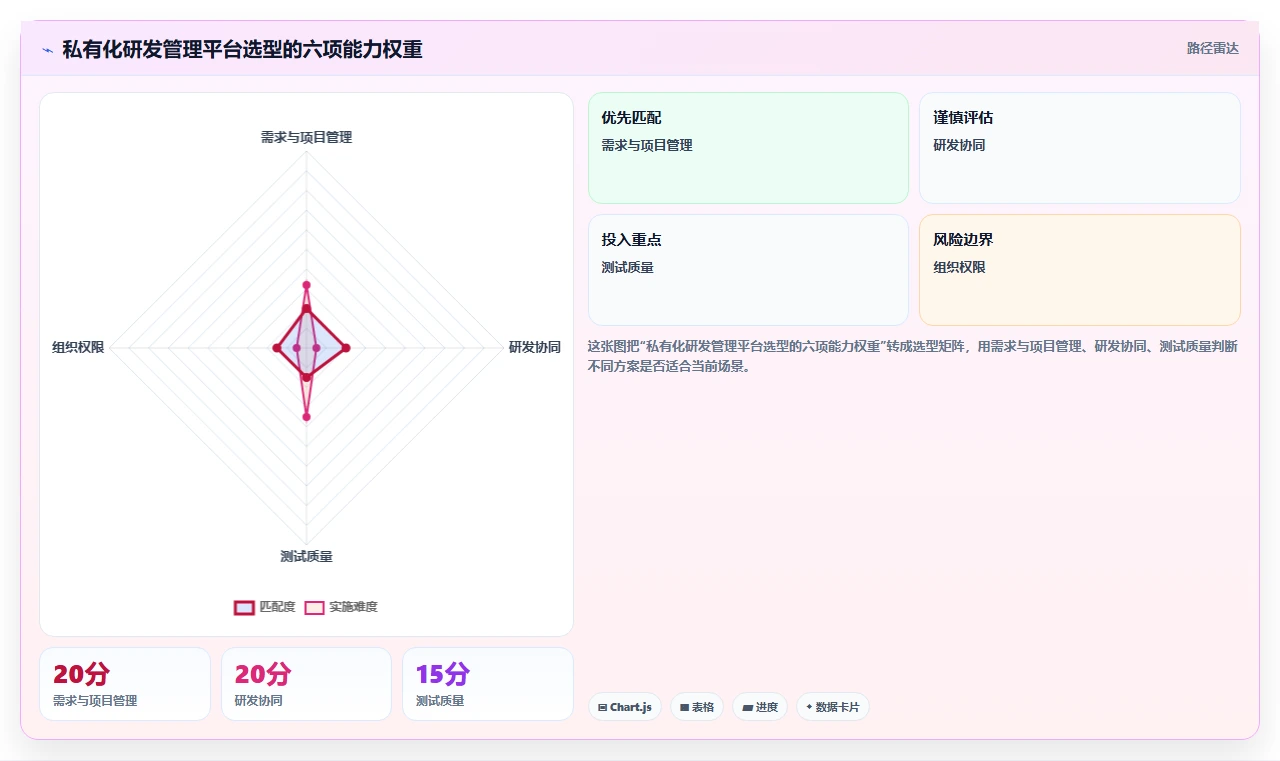Click the 组织权限 radar axis label
The height and width of the screenshot is (761, 1280).
[x=78, y=347]
